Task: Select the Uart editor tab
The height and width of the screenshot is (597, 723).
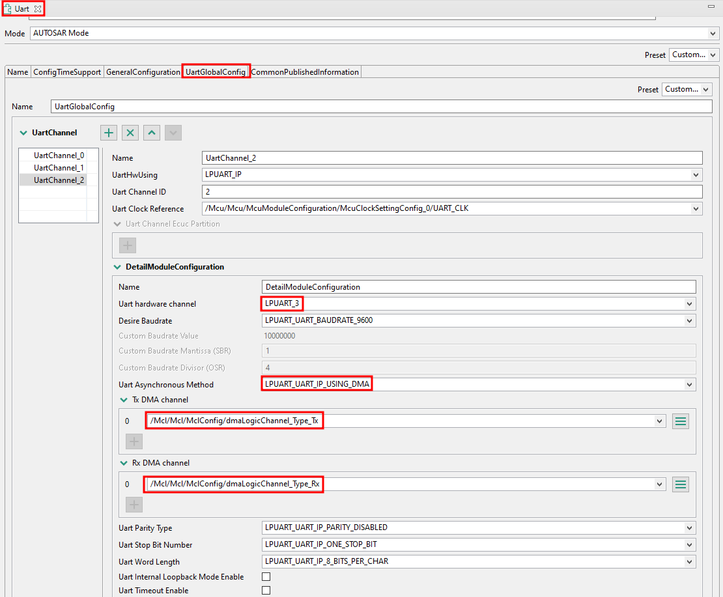Action: click(x=21, y=9)
